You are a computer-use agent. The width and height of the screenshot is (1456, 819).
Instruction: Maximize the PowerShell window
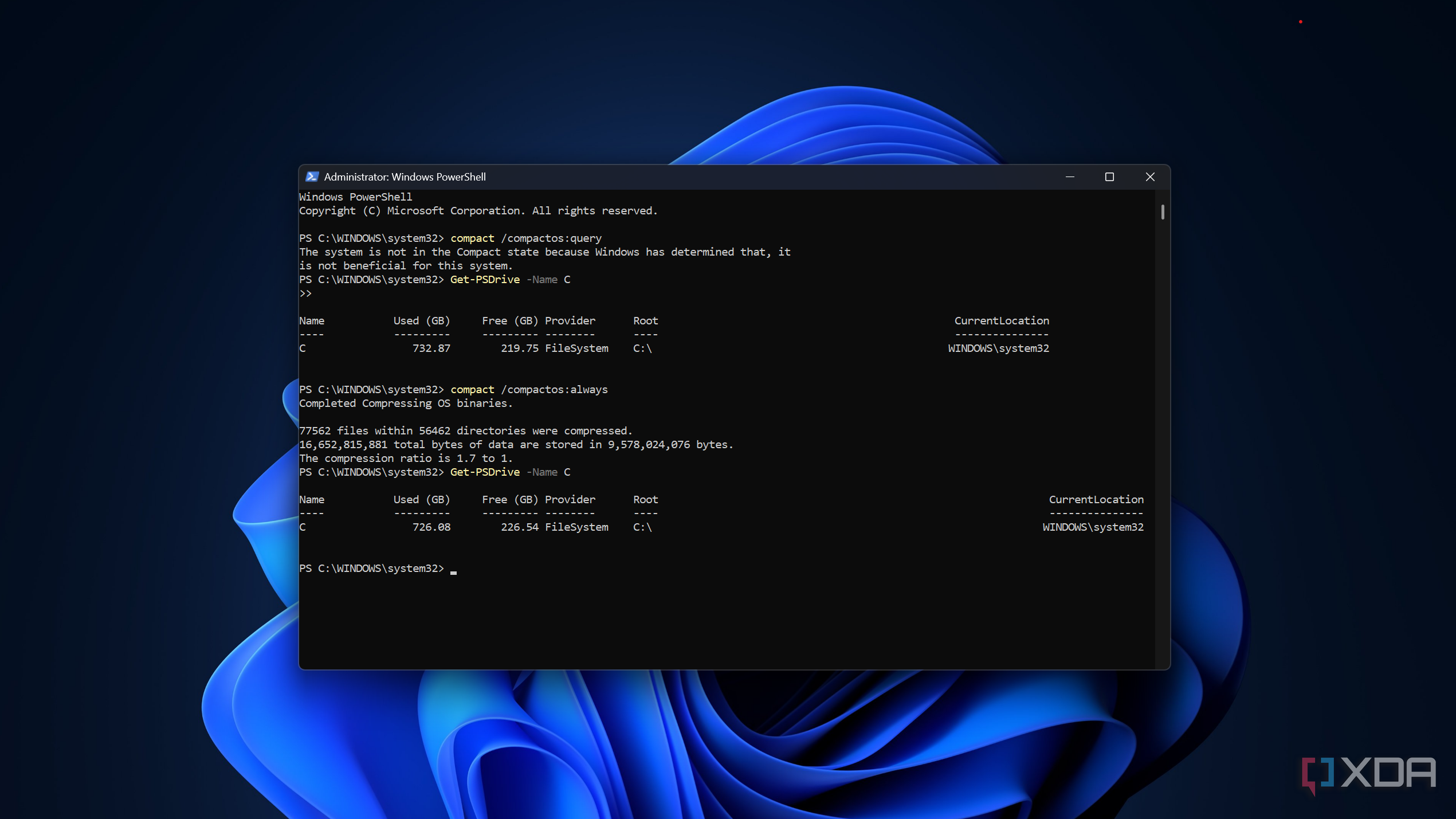[x=1109, y=177]
